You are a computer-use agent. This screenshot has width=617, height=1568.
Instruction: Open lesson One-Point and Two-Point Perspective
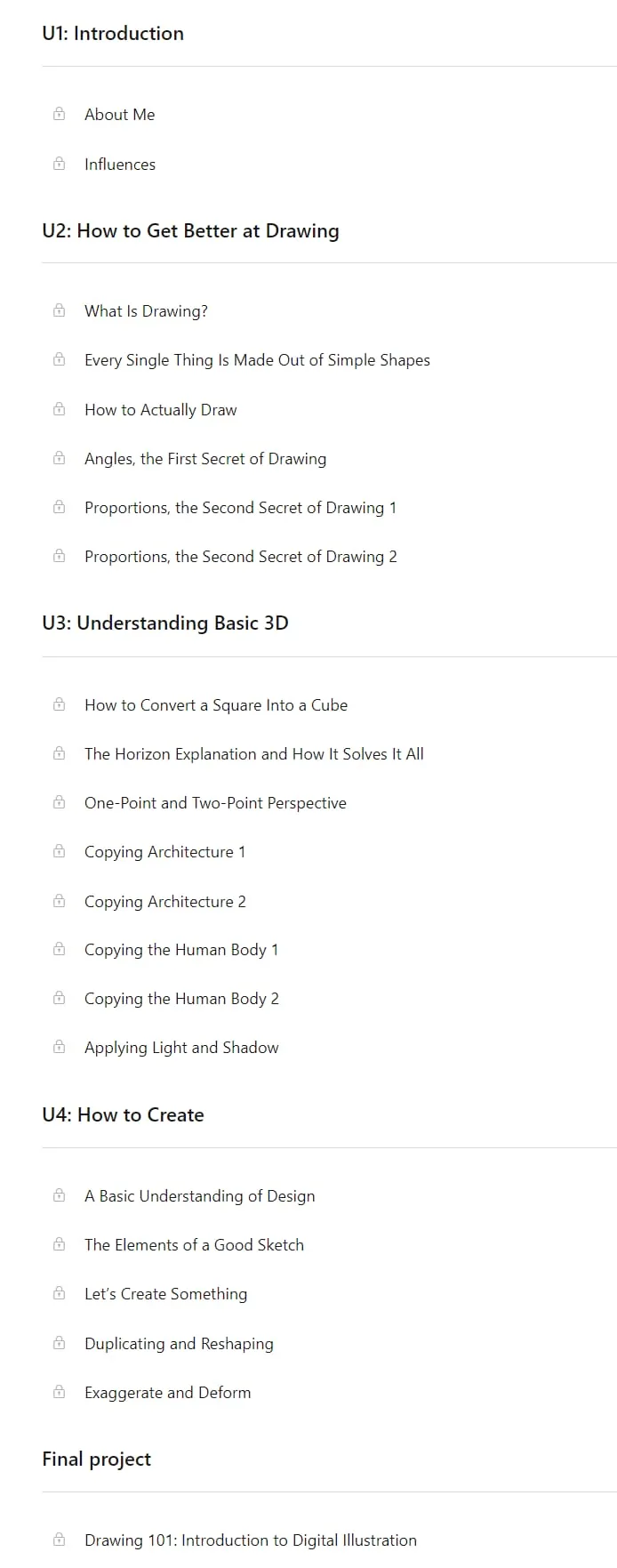tap(215, 803)
